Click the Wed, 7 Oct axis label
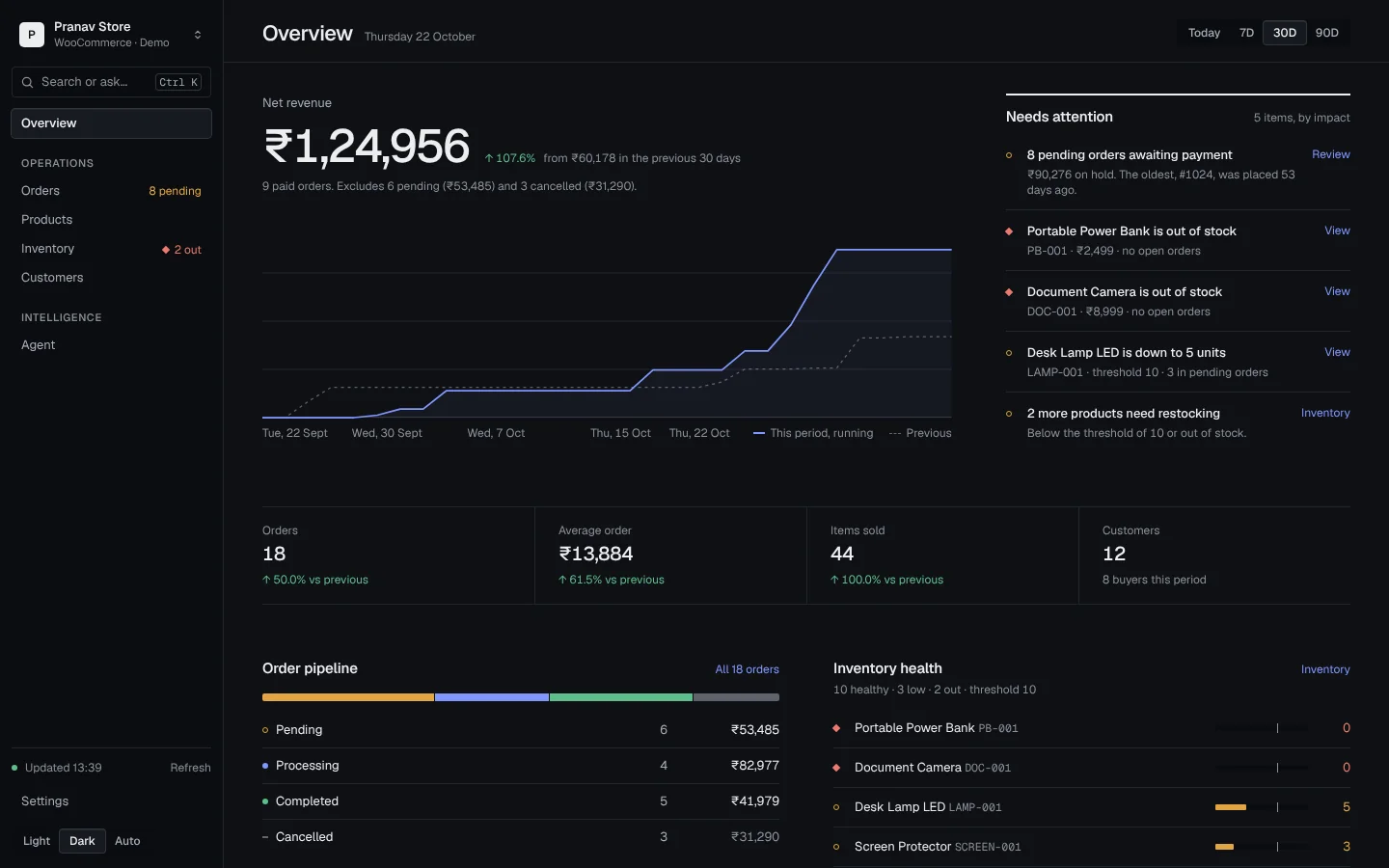 [x=496, y=433]
